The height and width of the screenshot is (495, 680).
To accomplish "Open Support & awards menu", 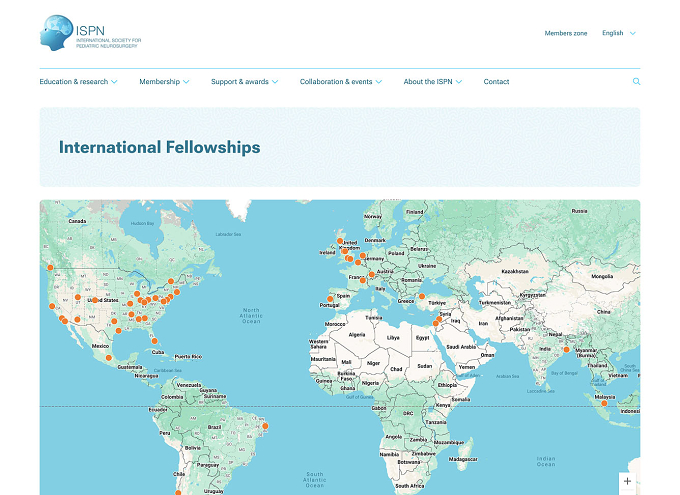I will pyautogui.click(x=244, y=82).
